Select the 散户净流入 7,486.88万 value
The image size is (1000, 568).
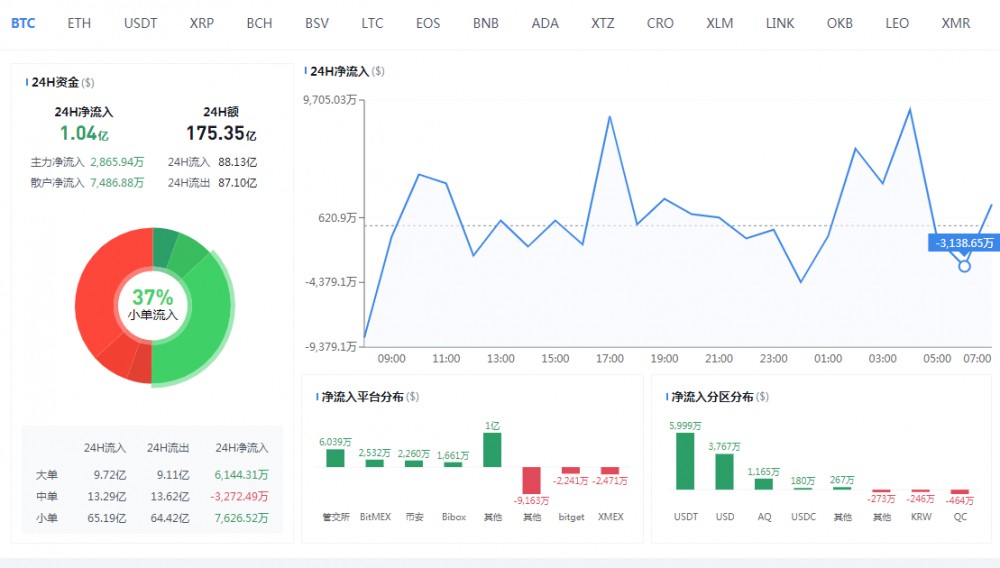pyautogui.click(x=117, y=183)
